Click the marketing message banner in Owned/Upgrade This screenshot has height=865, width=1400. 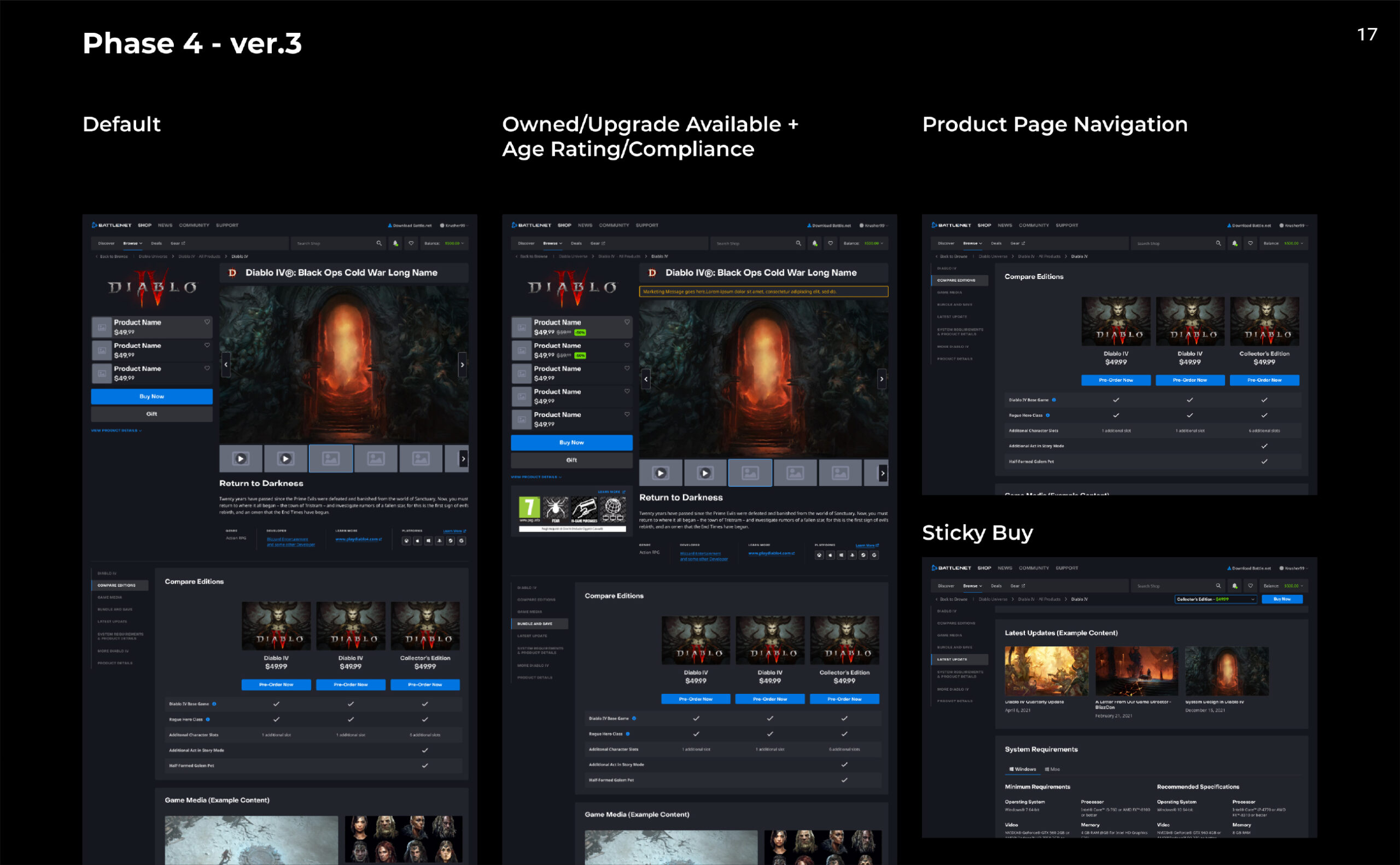[763, 291]
